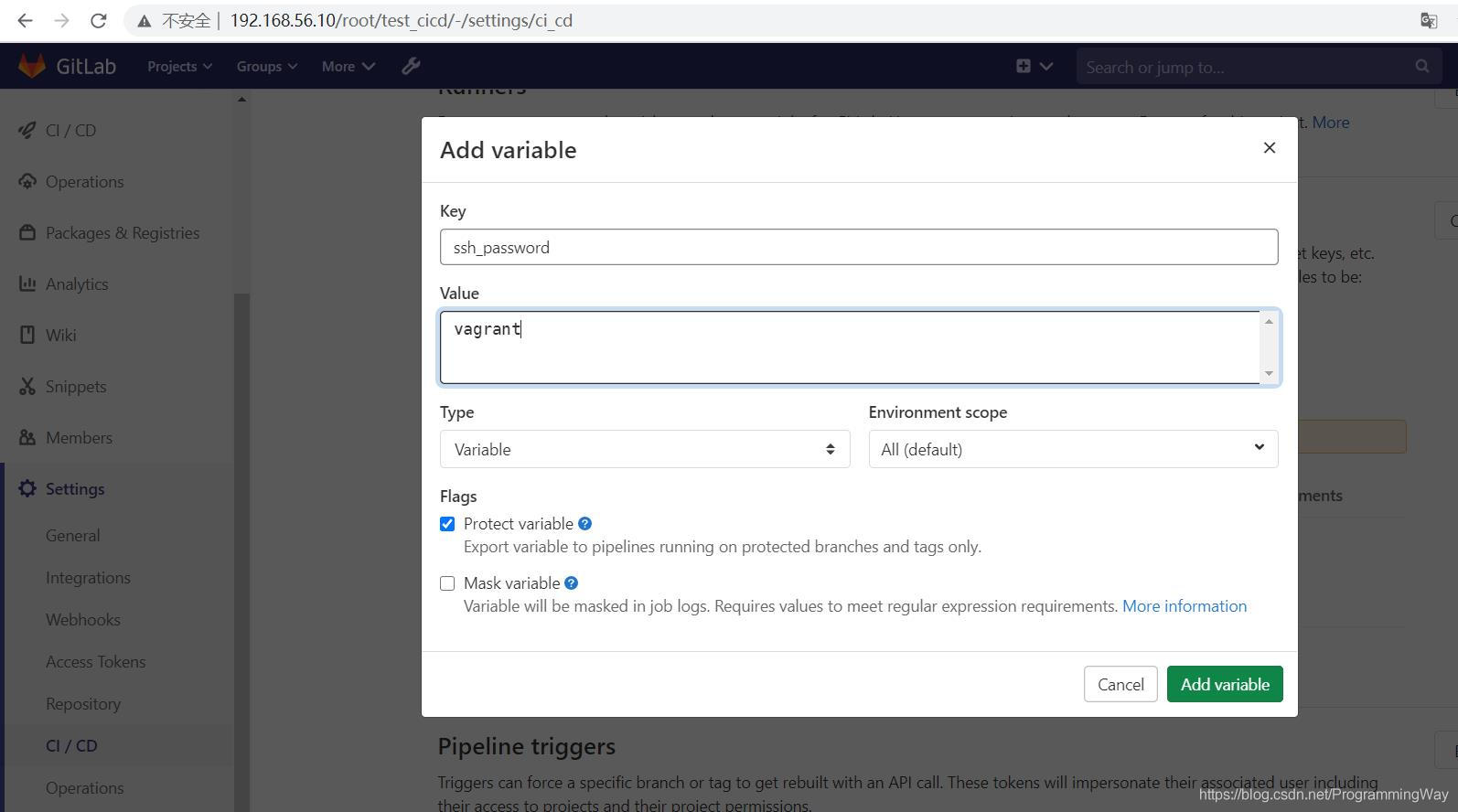Expand the Groups menu
This screenshot has height=812, width=1458.
[x=266, y=66]
